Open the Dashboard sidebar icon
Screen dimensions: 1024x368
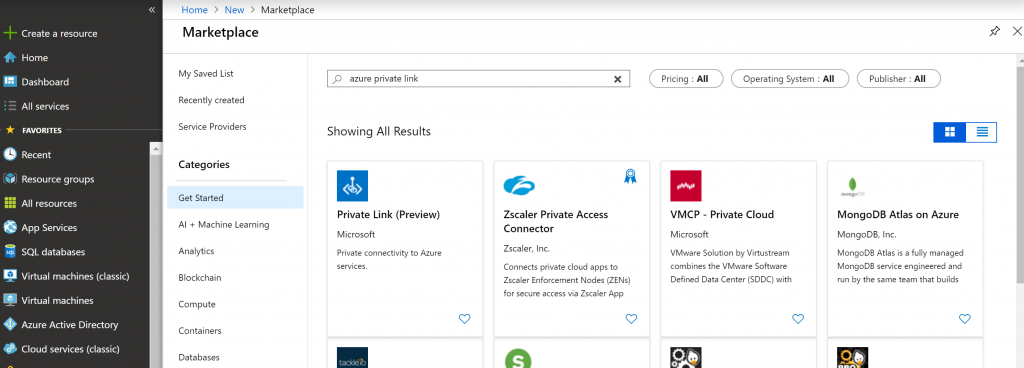pyautogui.click(x=10, y=82)
